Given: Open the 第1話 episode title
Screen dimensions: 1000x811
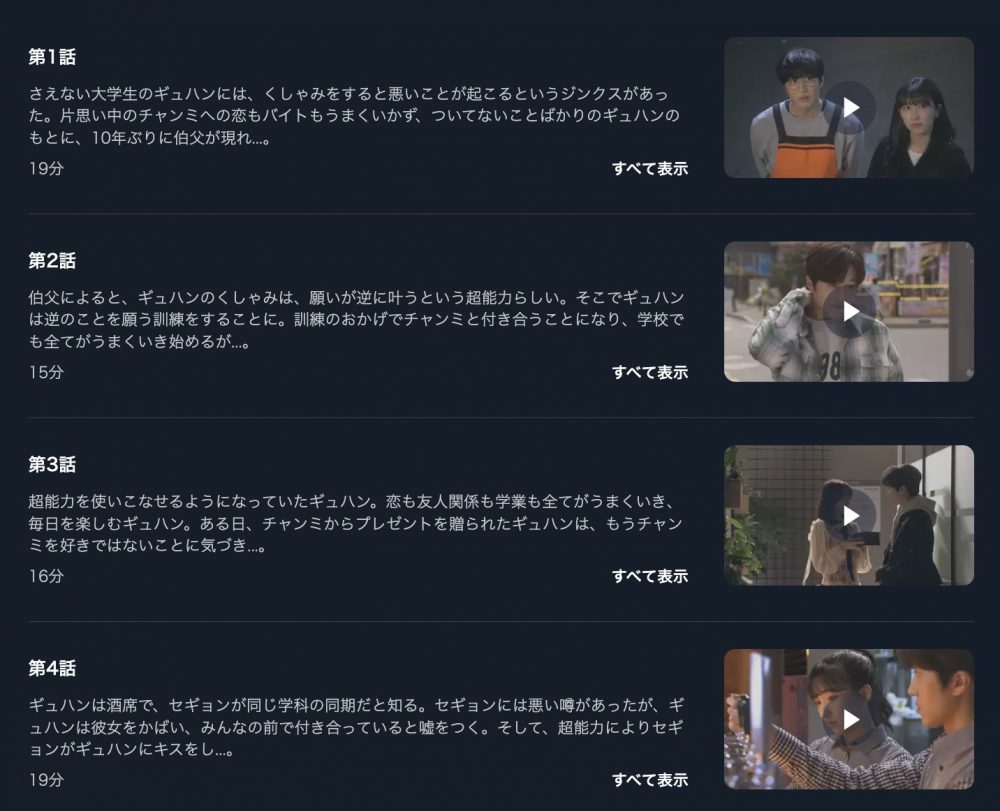Looking at the screenshot, I should pos(52,57).
